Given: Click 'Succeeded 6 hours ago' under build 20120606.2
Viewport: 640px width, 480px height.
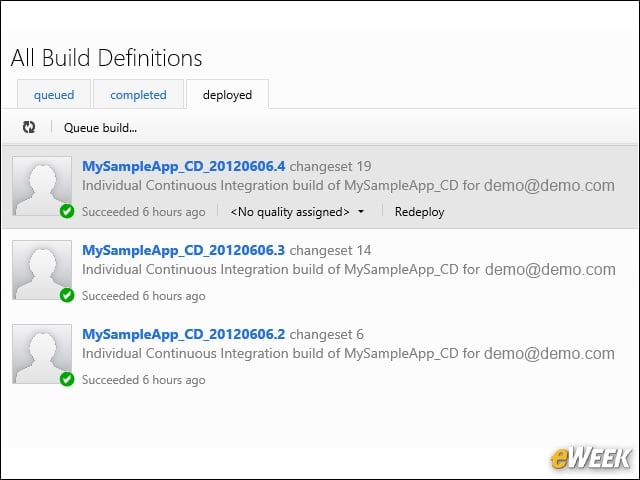Looking at the screenshot, I should coord(144,380).
